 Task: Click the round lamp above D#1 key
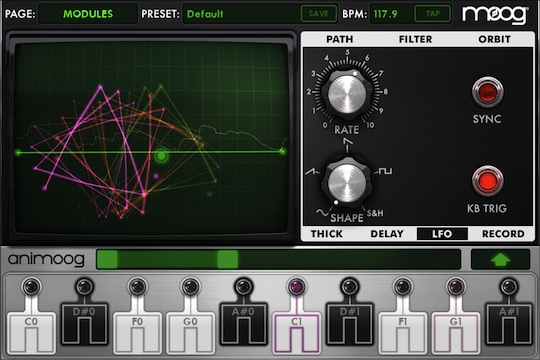350,287
